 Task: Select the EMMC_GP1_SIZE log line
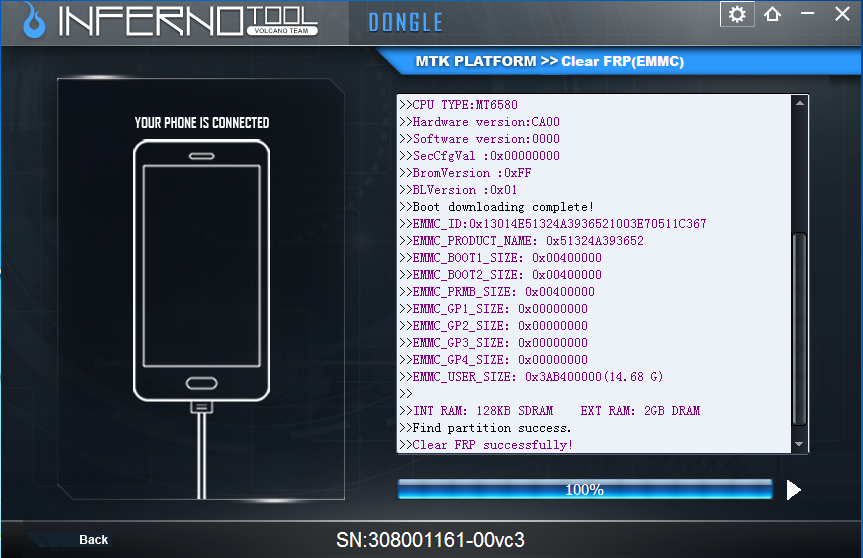pyautogui.click(x=493, y=309)
